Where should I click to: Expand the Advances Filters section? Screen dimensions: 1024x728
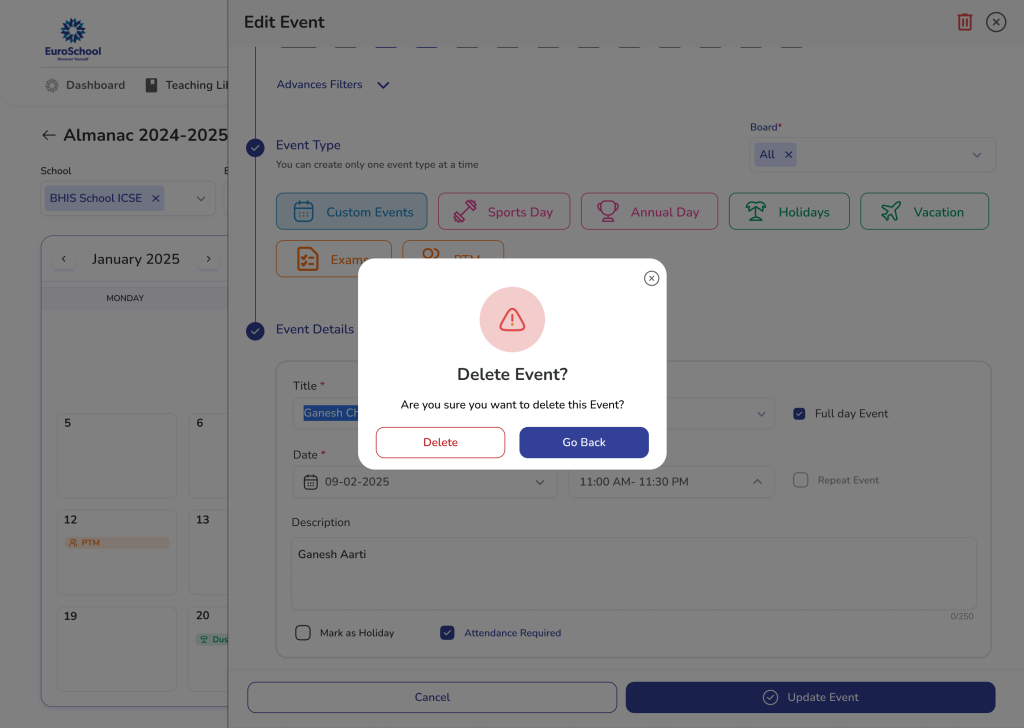pos(382,85)
